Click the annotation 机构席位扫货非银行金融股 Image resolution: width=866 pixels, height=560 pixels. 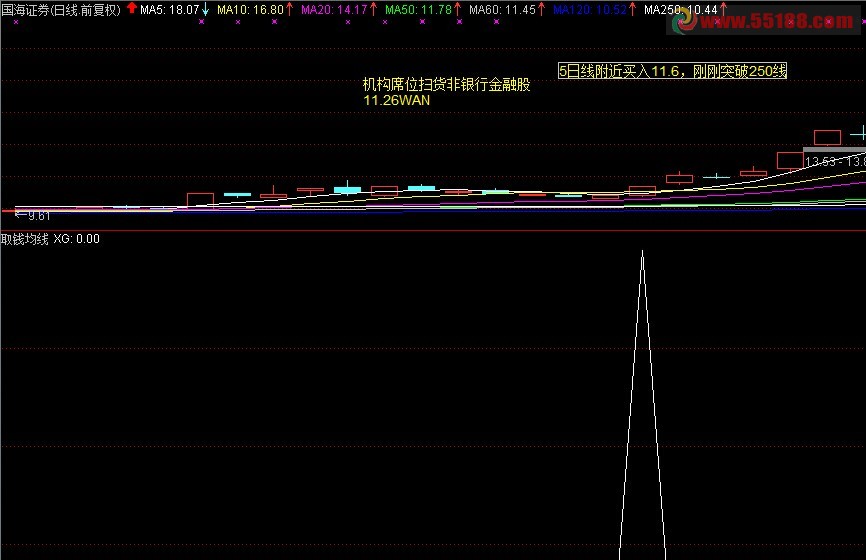446,84
